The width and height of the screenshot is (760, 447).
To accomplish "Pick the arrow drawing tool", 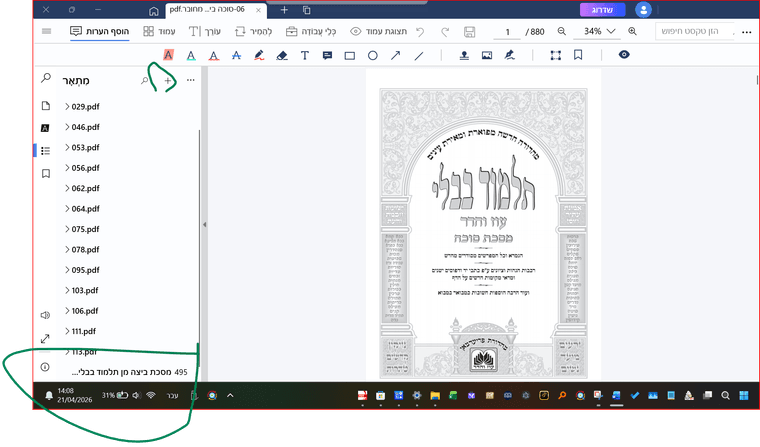I will (396, 56).
